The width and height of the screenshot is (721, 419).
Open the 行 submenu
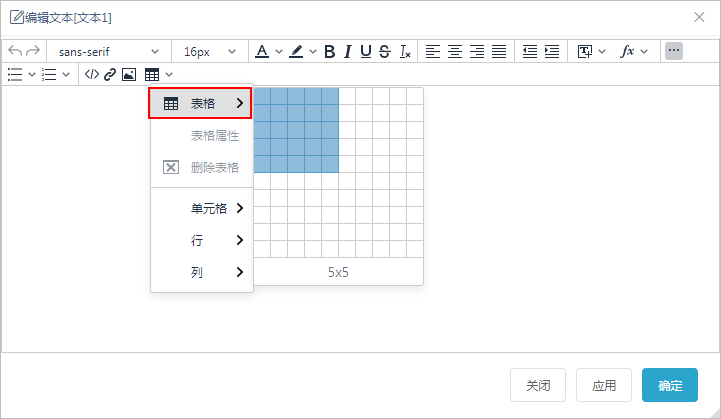click(202, 240)
